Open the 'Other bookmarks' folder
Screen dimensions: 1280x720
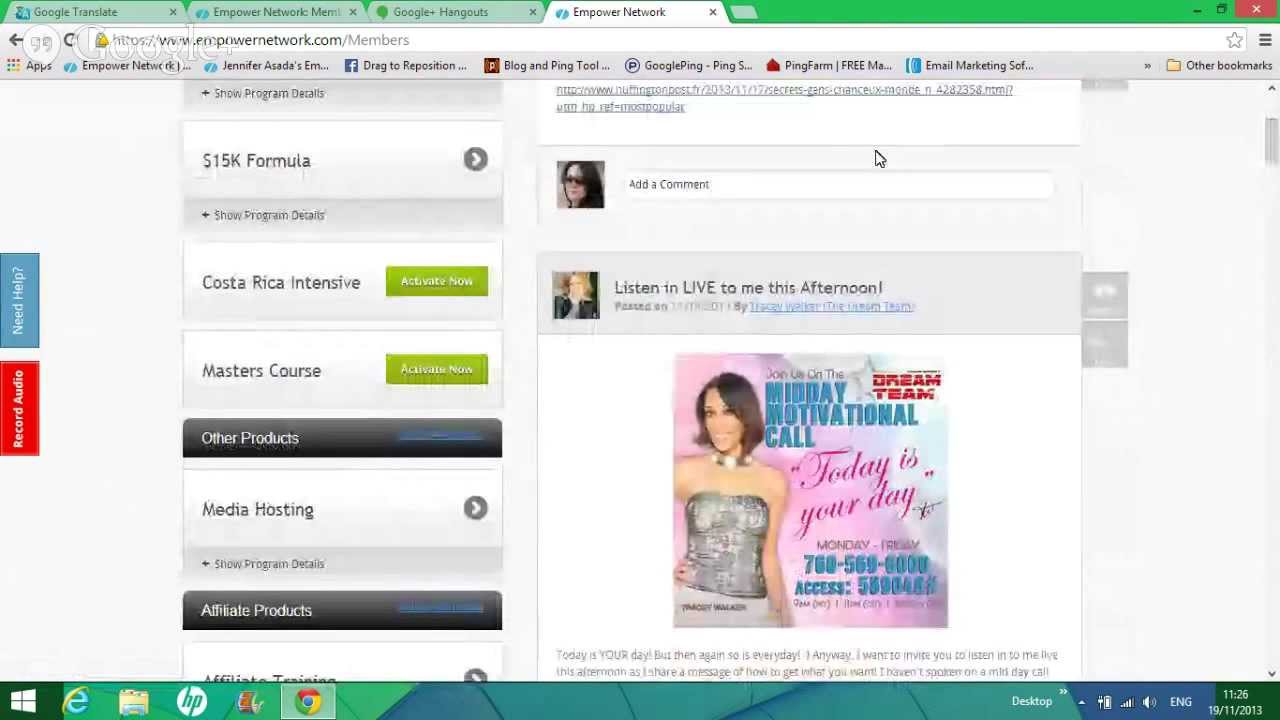pos(1219,66)
